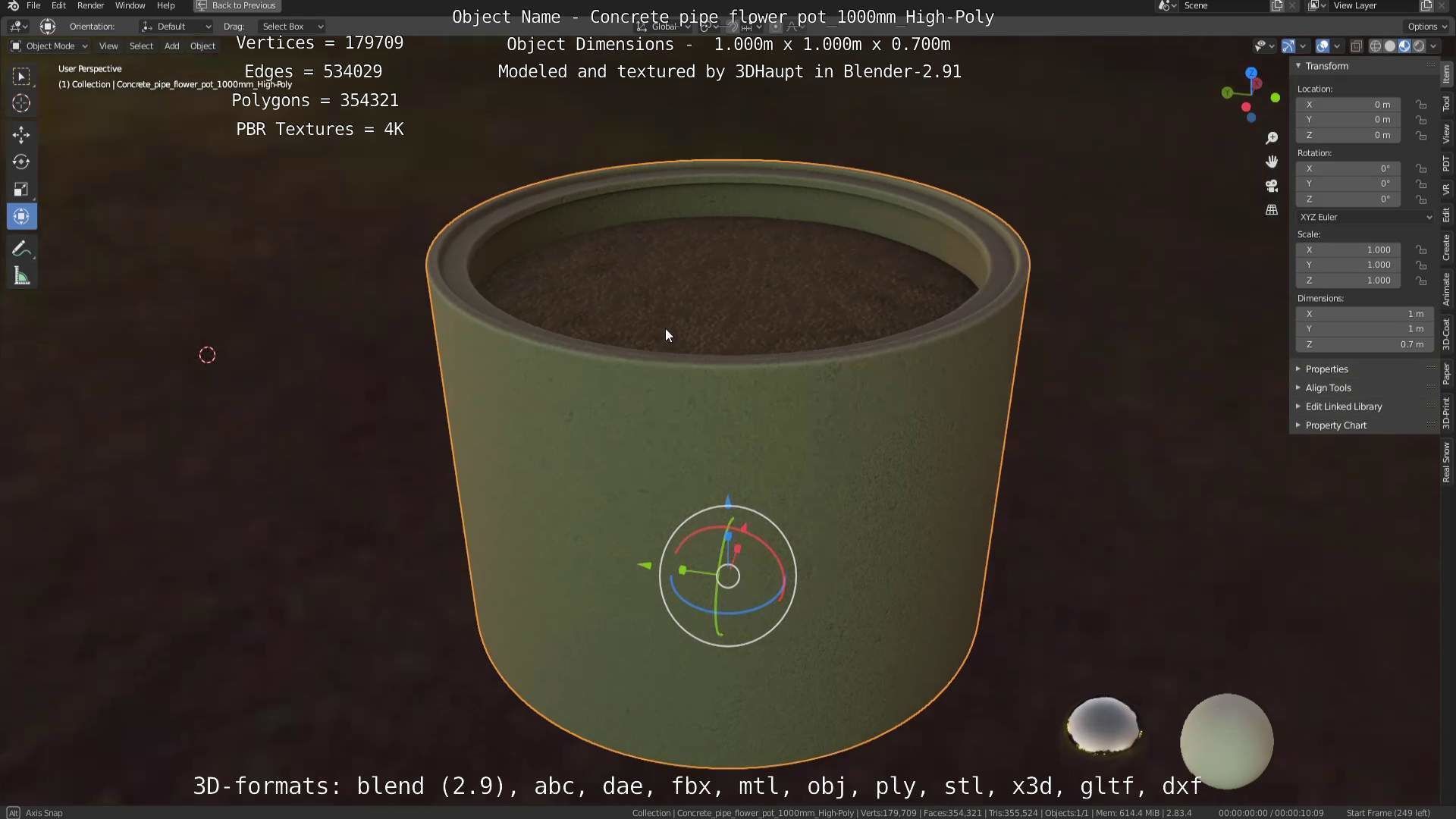Switch perspective/orthographic grid icon
The width and height of the screenshot is (1456, 819).
(1272, 209)
